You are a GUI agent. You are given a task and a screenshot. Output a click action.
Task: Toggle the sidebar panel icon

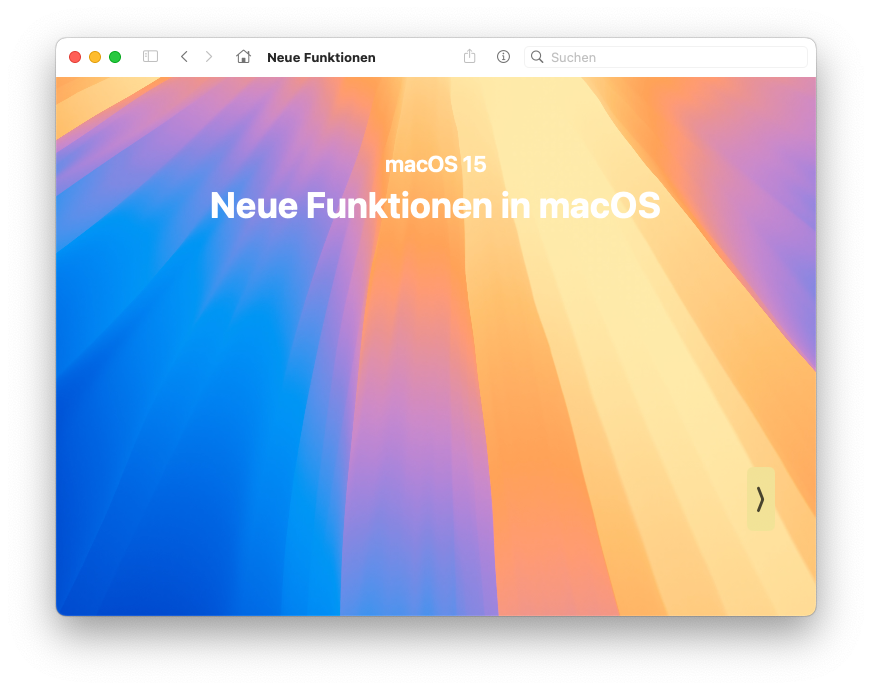(150, 57)
